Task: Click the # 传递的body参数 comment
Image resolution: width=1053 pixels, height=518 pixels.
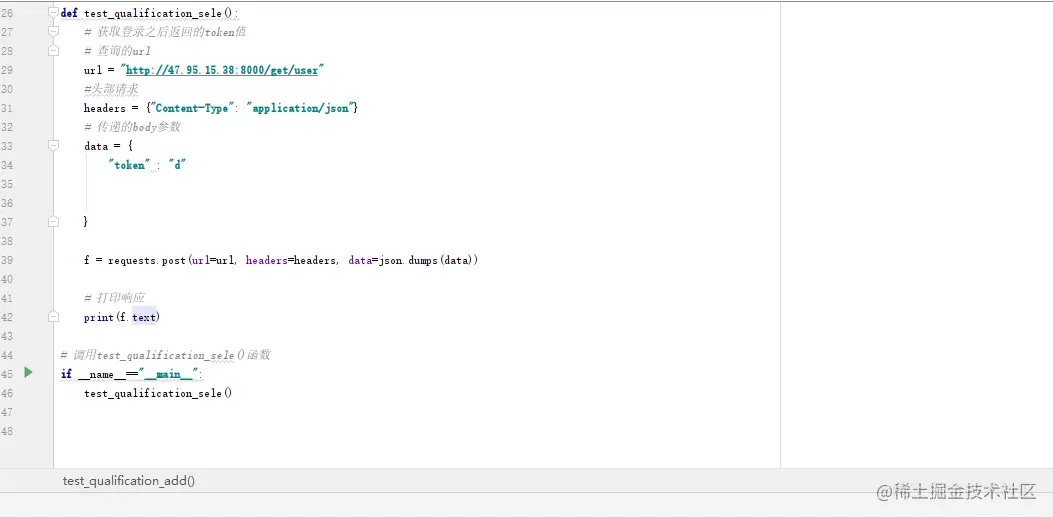Action: pos(132,126)
